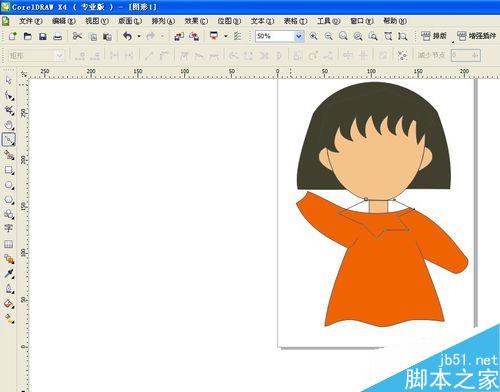The width and height of the screenshot is (500, 392).
Task: Open the 位图 (Bitmaps) menu
Action: click(229, 21)
